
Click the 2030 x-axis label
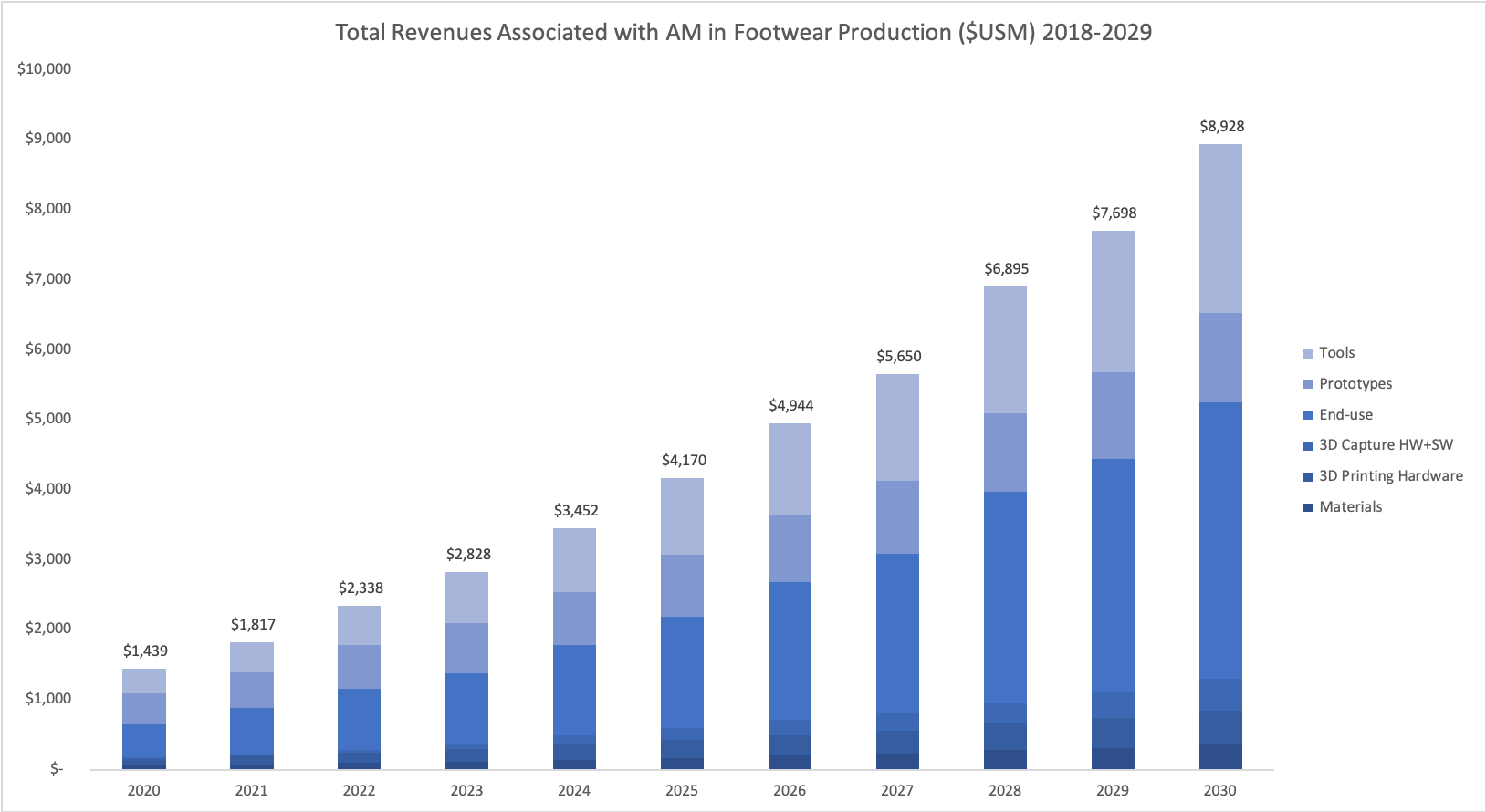tap(1220, 790)
